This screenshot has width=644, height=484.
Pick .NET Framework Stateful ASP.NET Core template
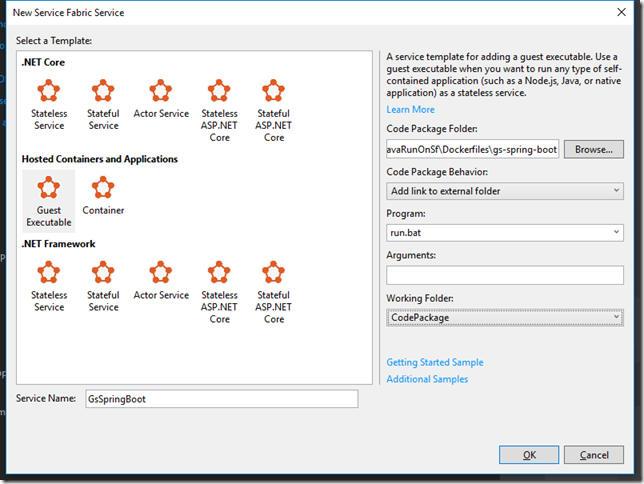coord(274,292)
